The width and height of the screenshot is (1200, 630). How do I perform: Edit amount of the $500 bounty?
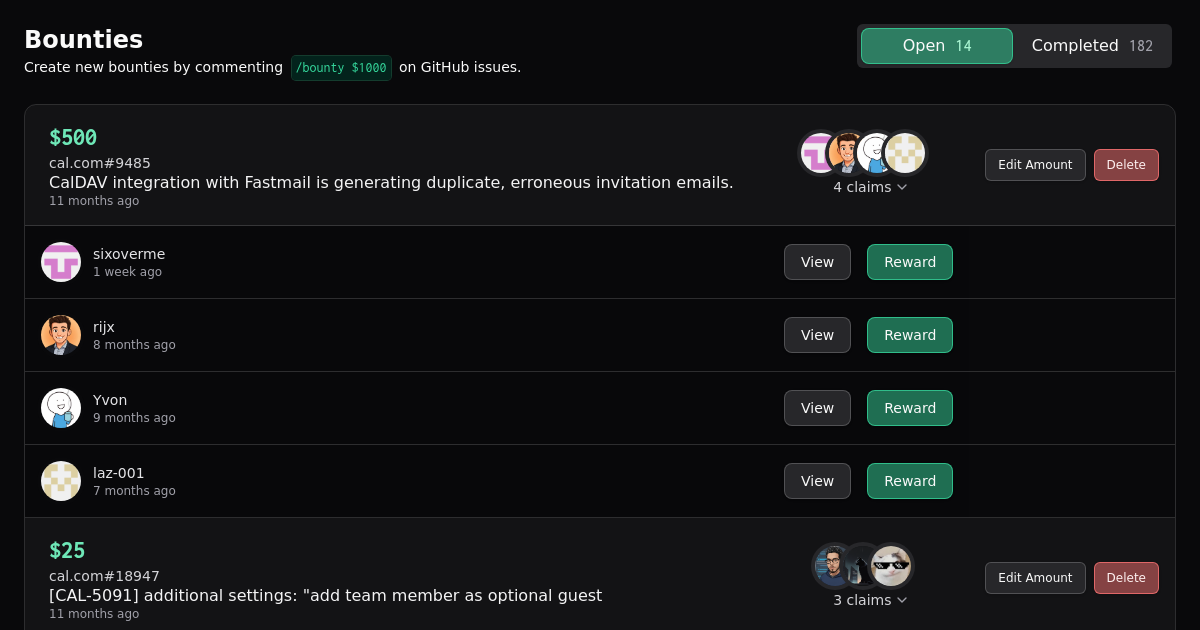[x=1034, y=165]
